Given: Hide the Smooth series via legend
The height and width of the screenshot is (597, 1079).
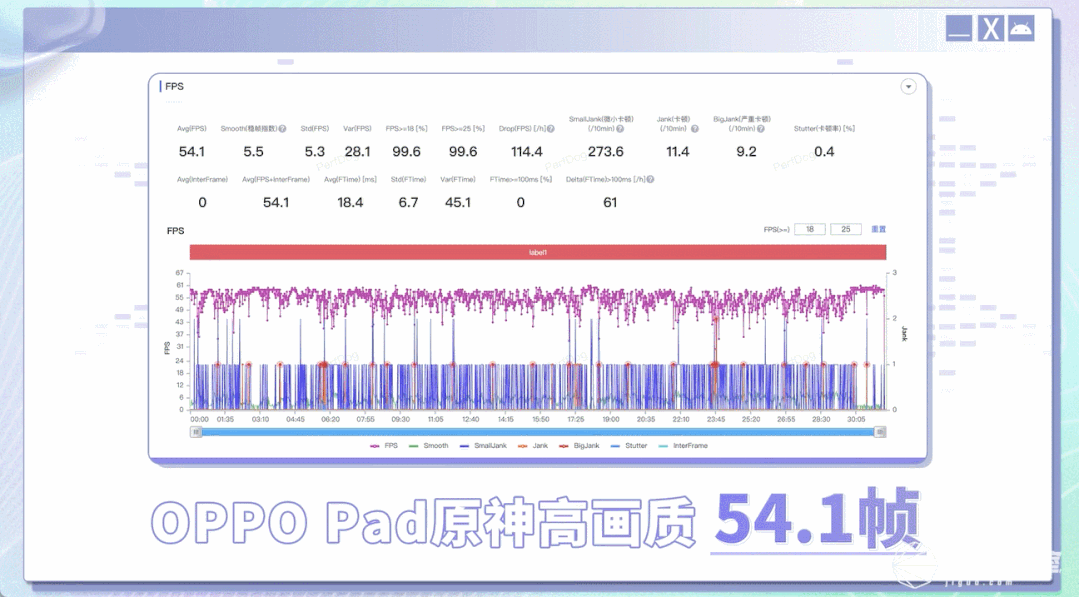Looking at the screenshot, I should click(428, 446).
